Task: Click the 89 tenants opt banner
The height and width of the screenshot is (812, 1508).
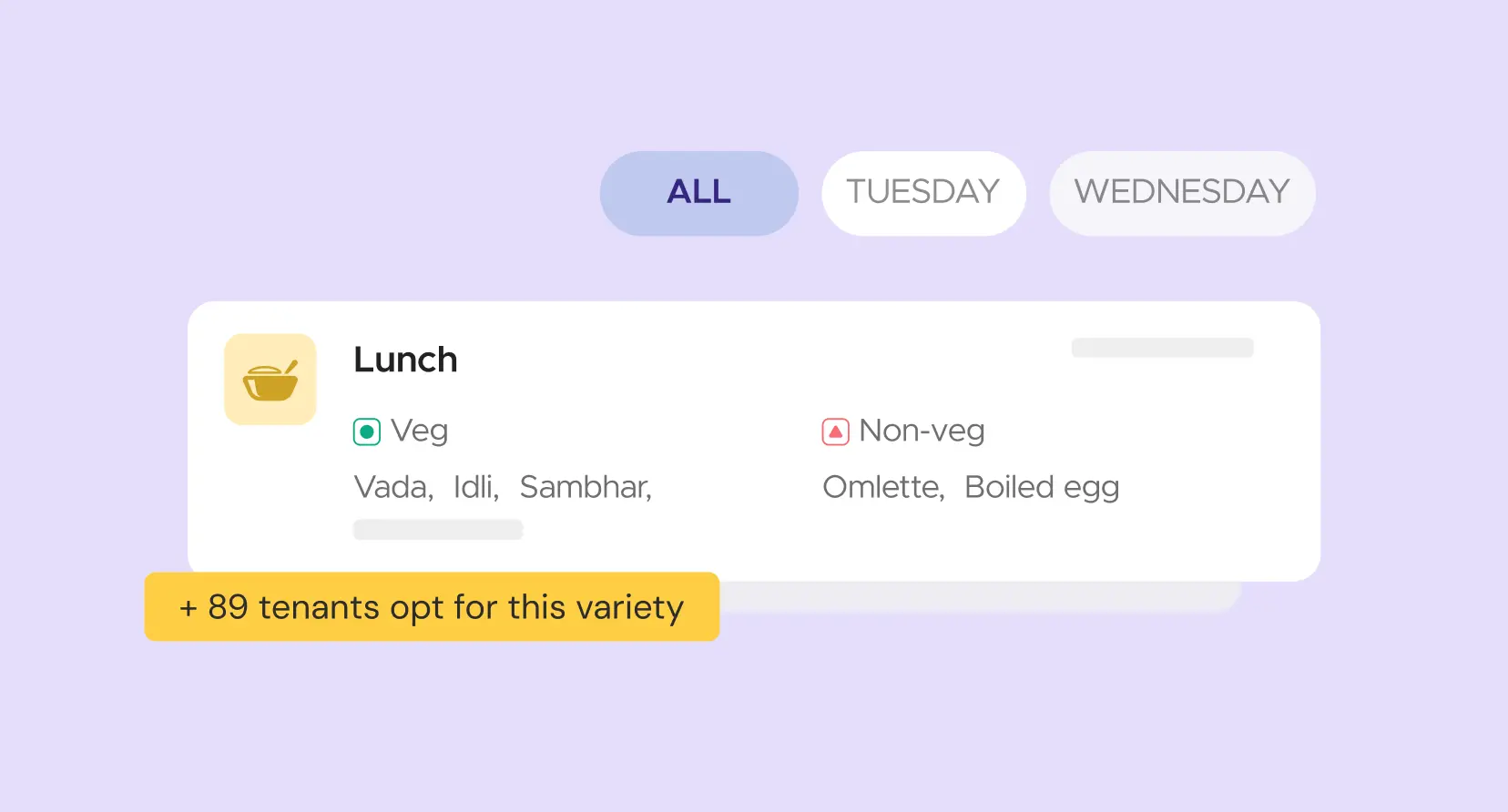Action: (432, 606)
